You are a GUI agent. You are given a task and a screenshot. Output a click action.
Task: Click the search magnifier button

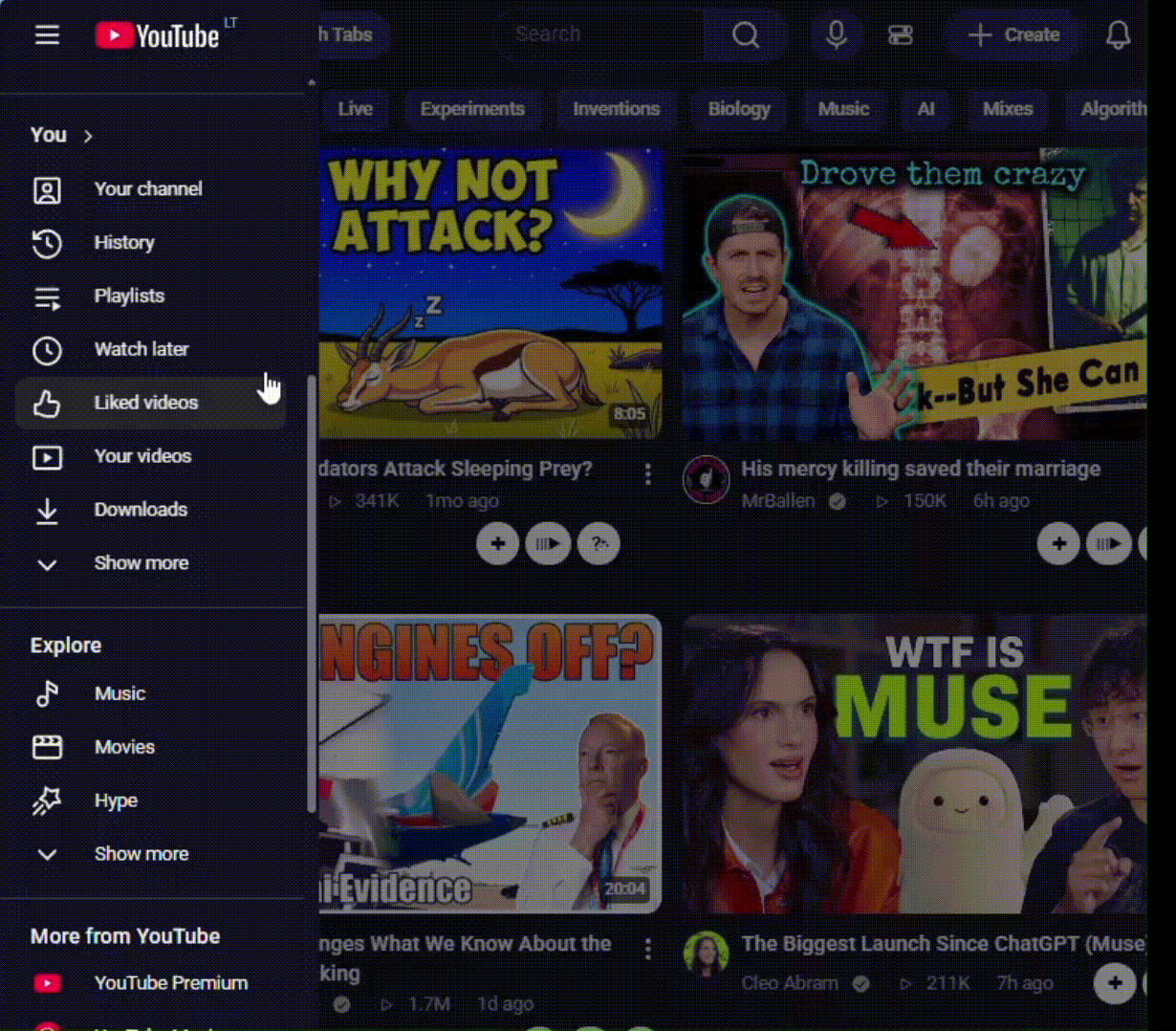pos(746,35)
